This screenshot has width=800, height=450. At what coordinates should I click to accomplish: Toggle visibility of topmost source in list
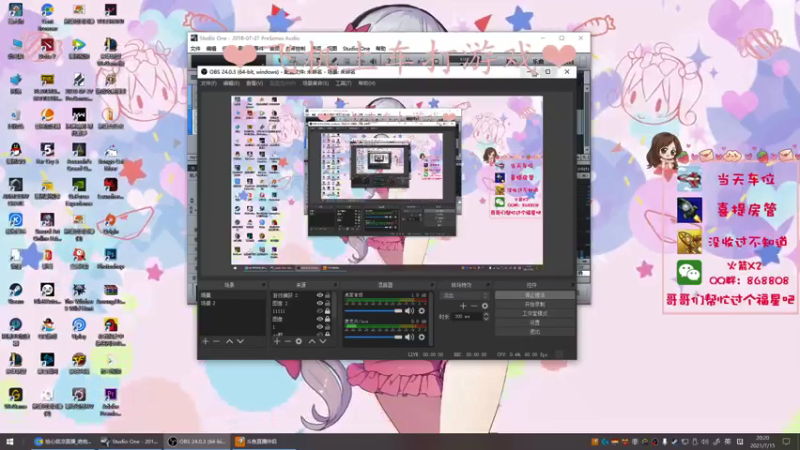click(x=320, y=295)
